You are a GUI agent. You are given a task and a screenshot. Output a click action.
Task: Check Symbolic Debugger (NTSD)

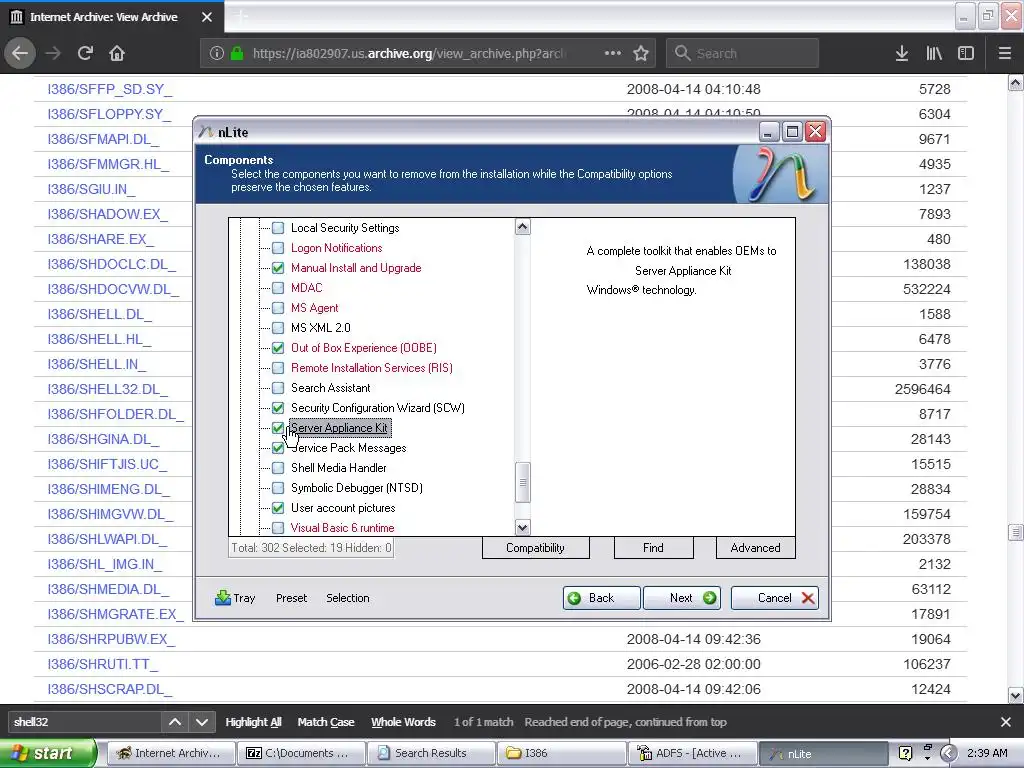(x=278, y=488)
